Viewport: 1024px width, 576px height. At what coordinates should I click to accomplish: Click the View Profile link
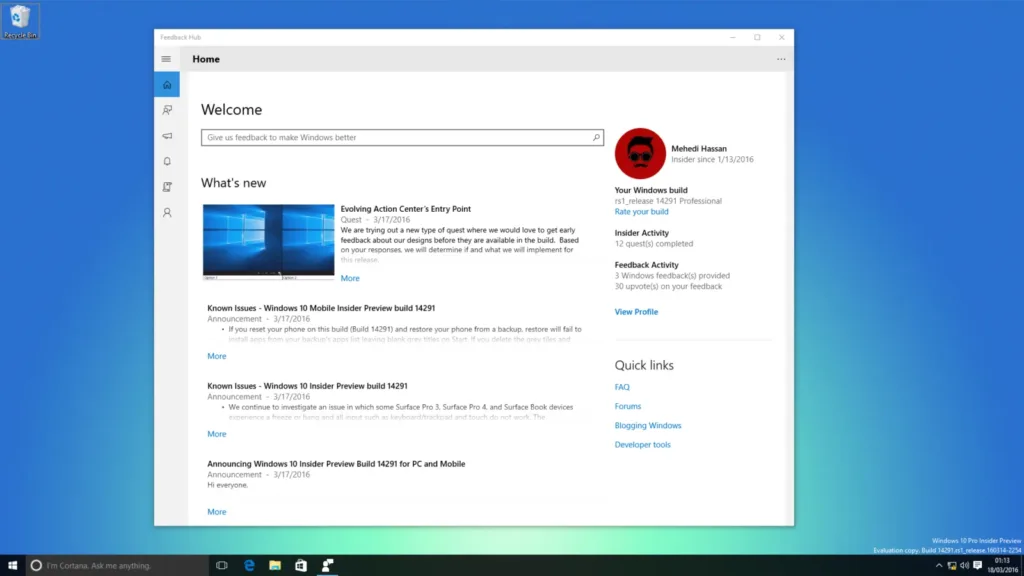[x=636, y=312]
